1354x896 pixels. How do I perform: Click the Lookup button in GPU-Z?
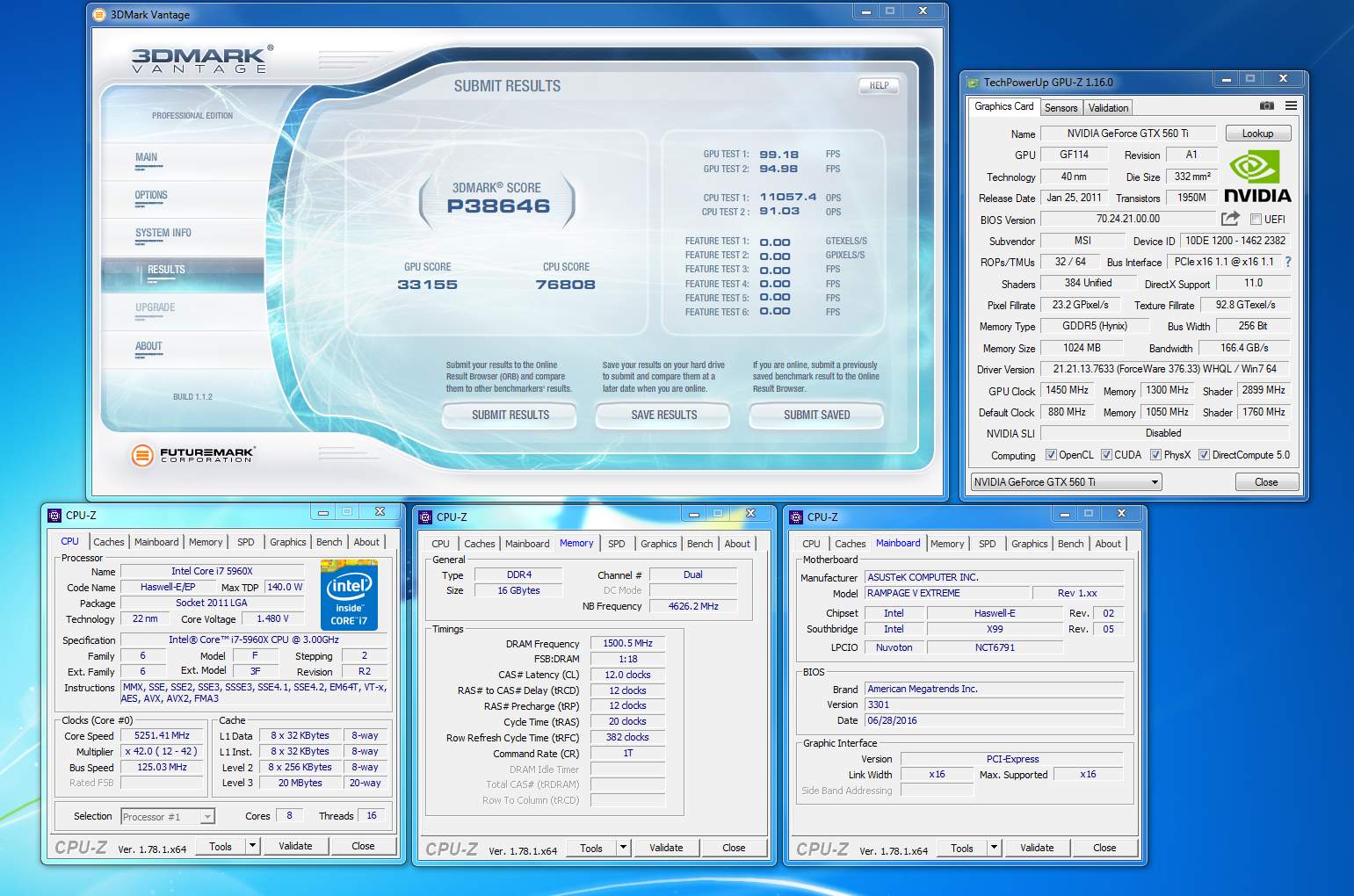pos(1257,134)
